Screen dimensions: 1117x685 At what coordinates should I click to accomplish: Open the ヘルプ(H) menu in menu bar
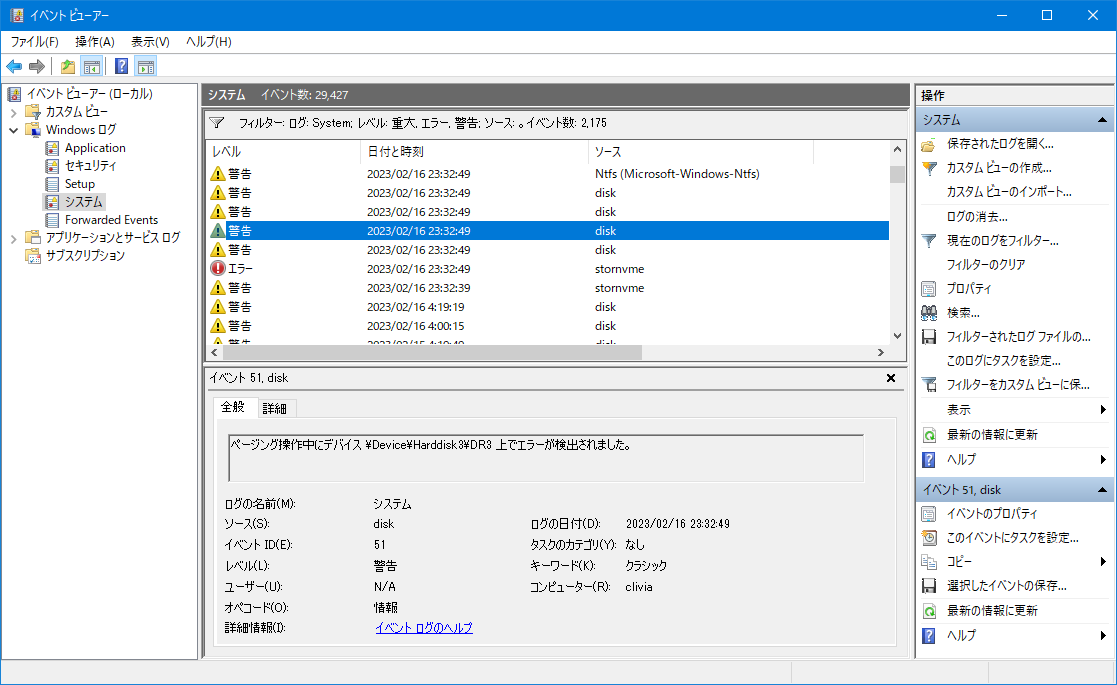(209, 42)
